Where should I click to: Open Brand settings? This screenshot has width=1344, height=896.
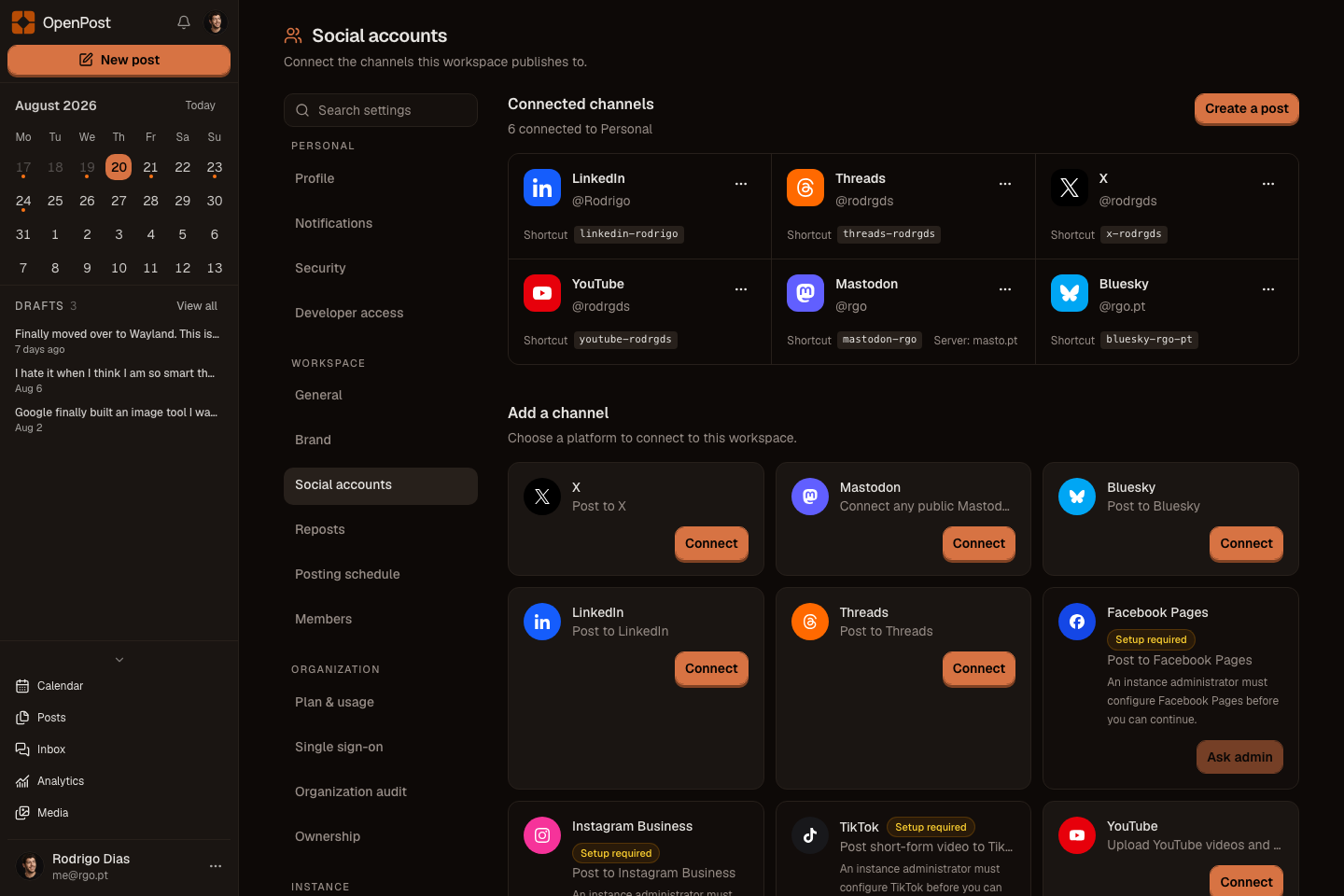pos(381,440)
